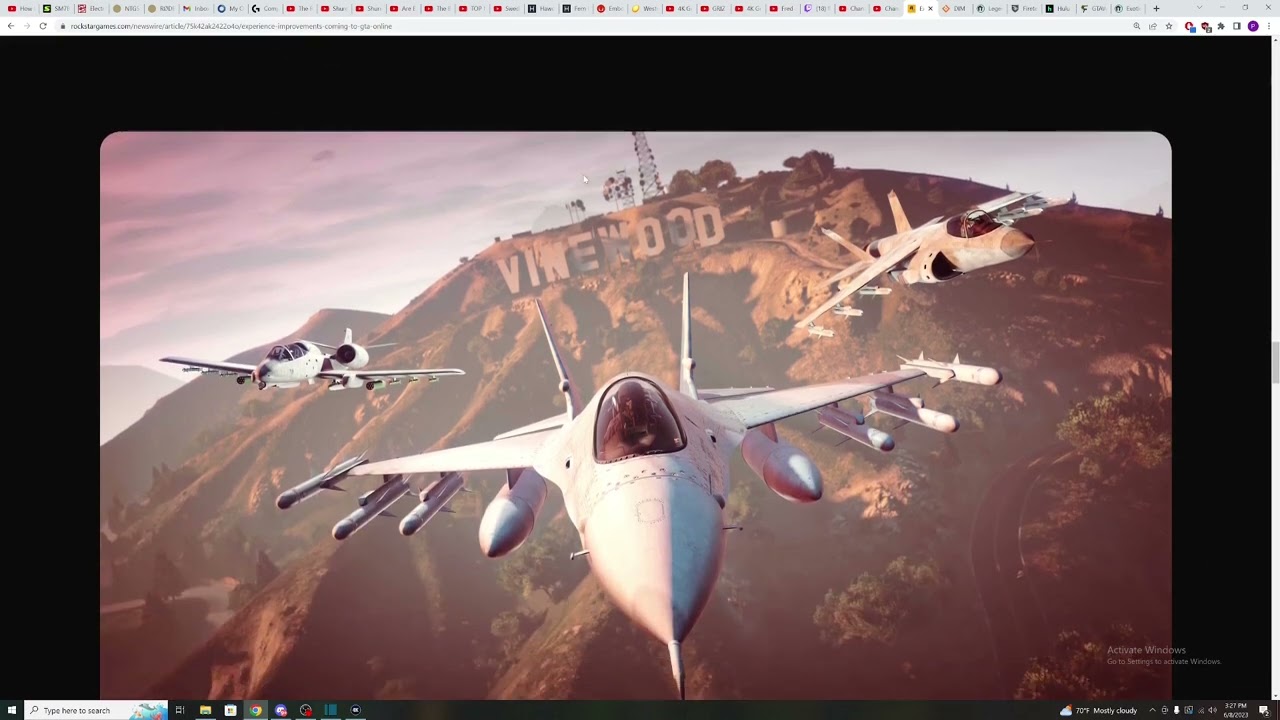
Task: Switch to the DIM tab
Action: 954,8
